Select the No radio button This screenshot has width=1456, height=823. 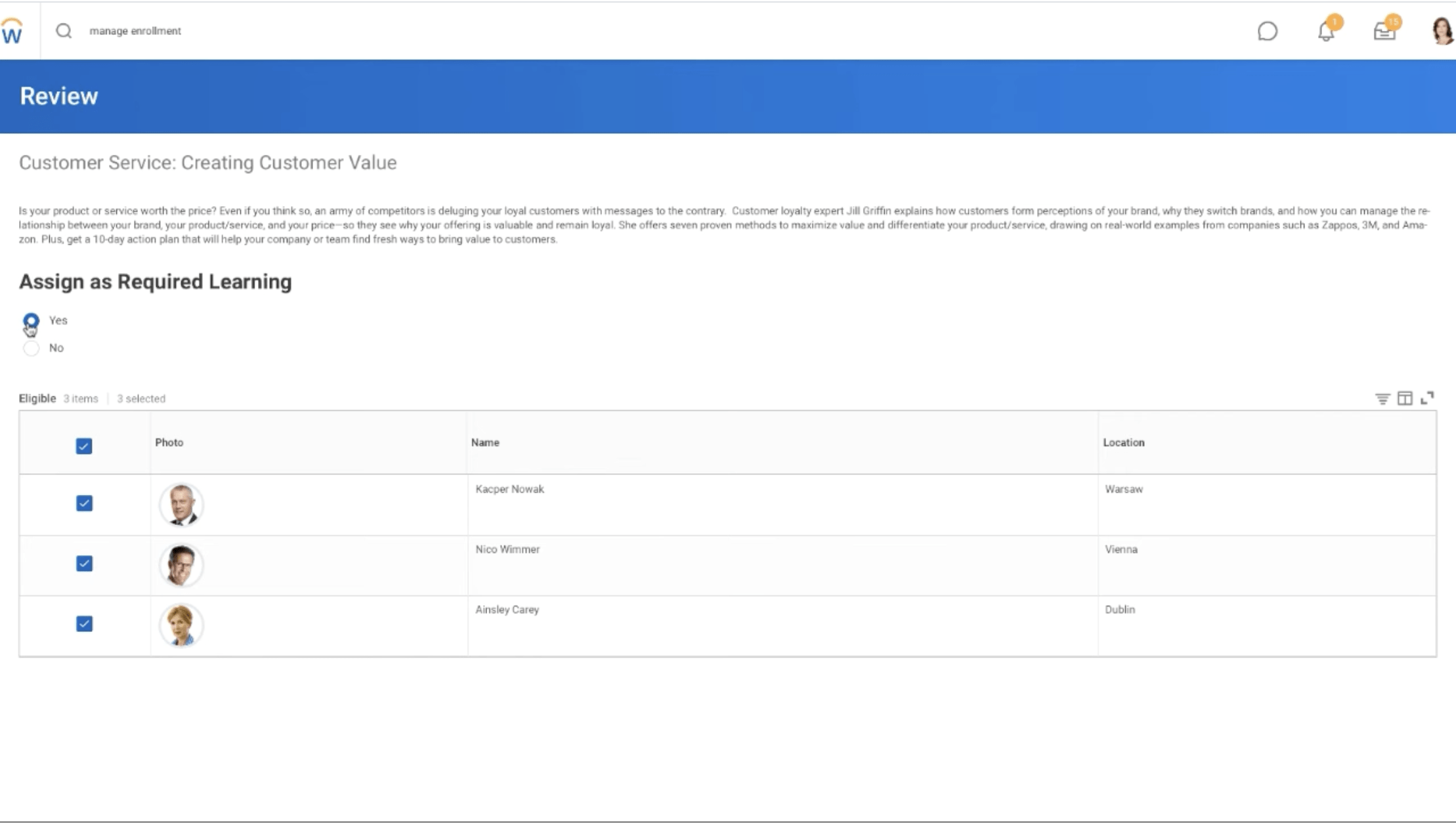pyautogui.click(x=31, y=348)
